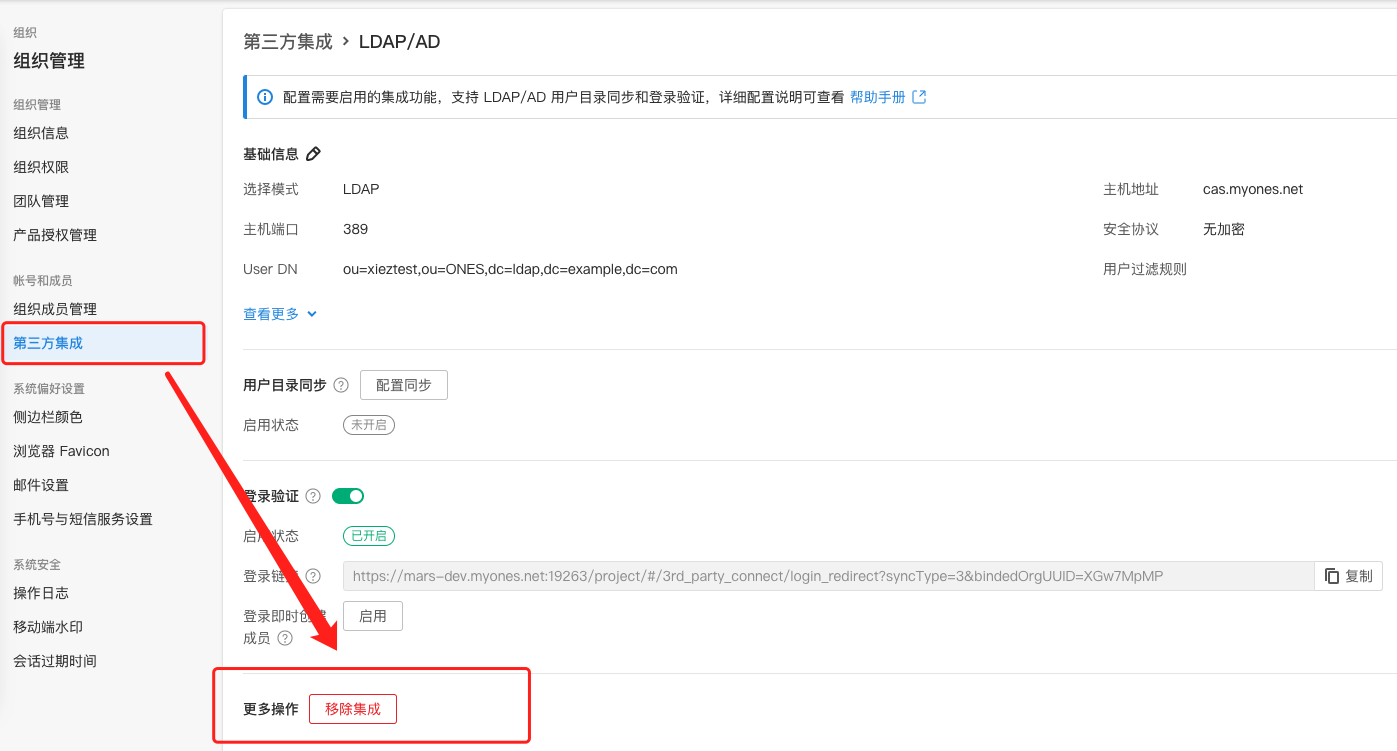Image resolution: width=1397 pixels, height=751 pixels.
Task: Click the help icon beside 登录链接
Action: click(x=313, y=576)
